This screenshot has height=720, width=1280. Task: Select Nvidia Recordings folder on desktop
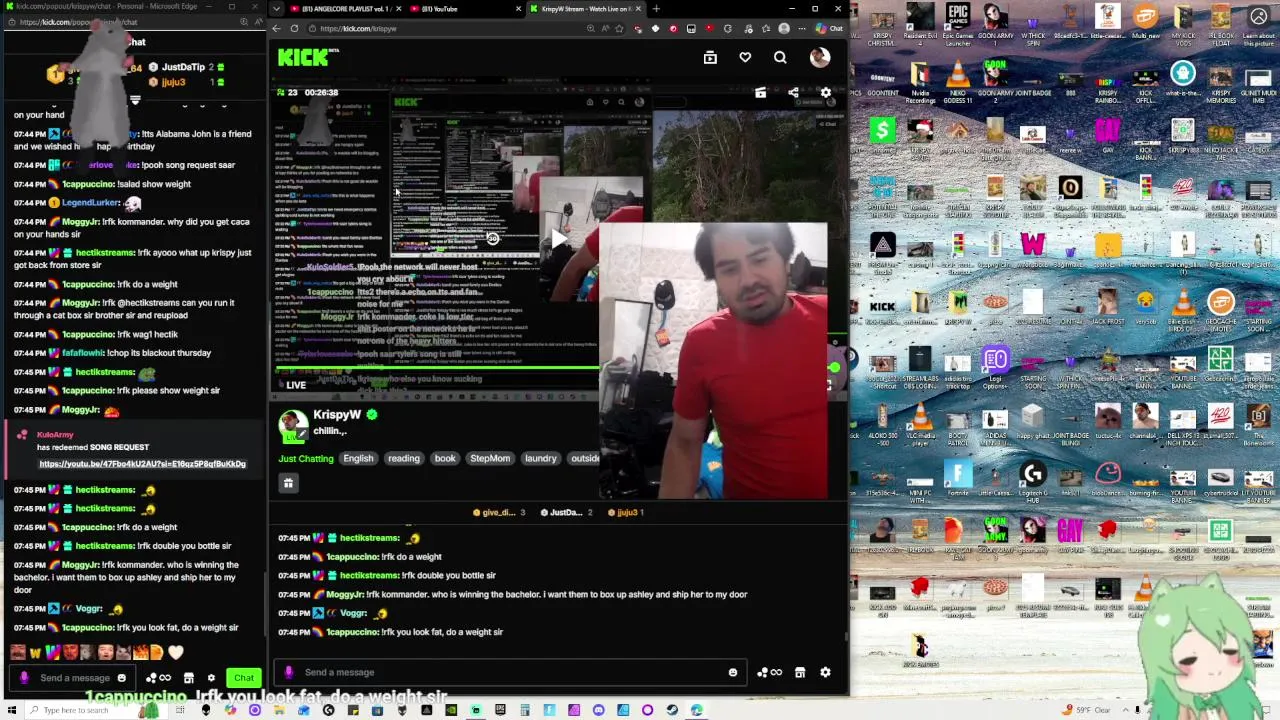point(920,82)
